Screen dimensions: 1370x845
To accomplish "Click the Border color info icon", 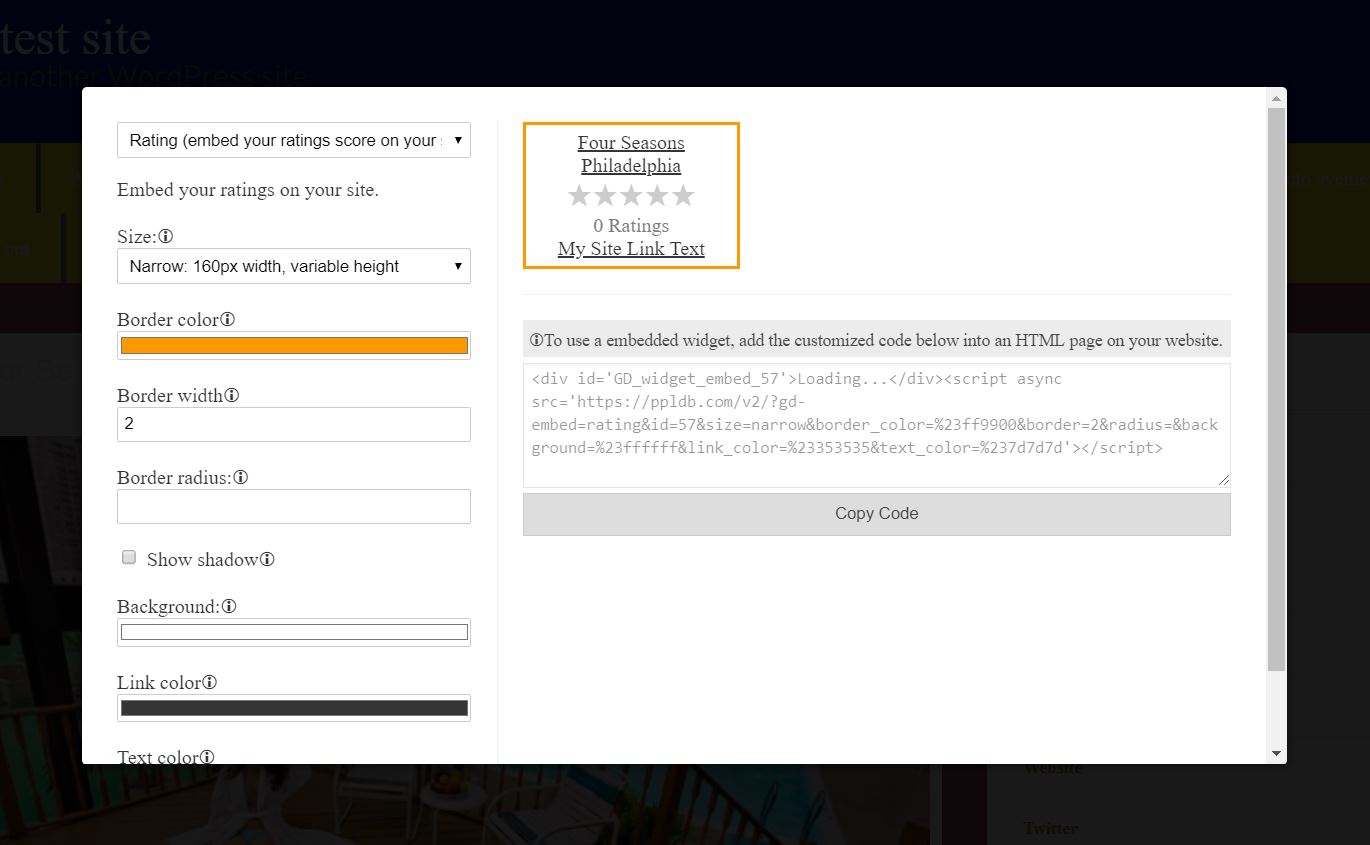I will point(226,319).
